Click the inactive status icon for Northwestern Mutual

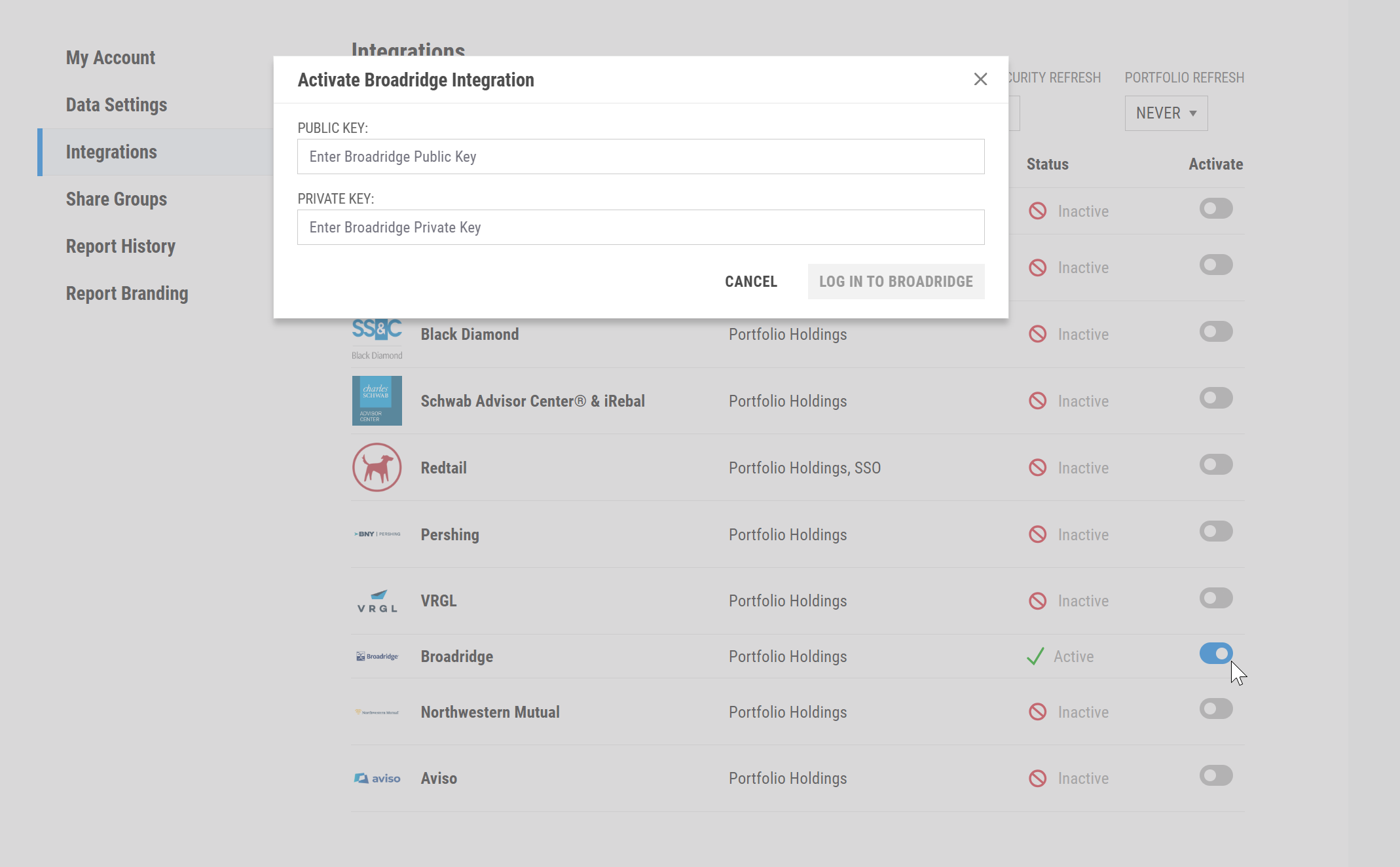[1037, 712]
